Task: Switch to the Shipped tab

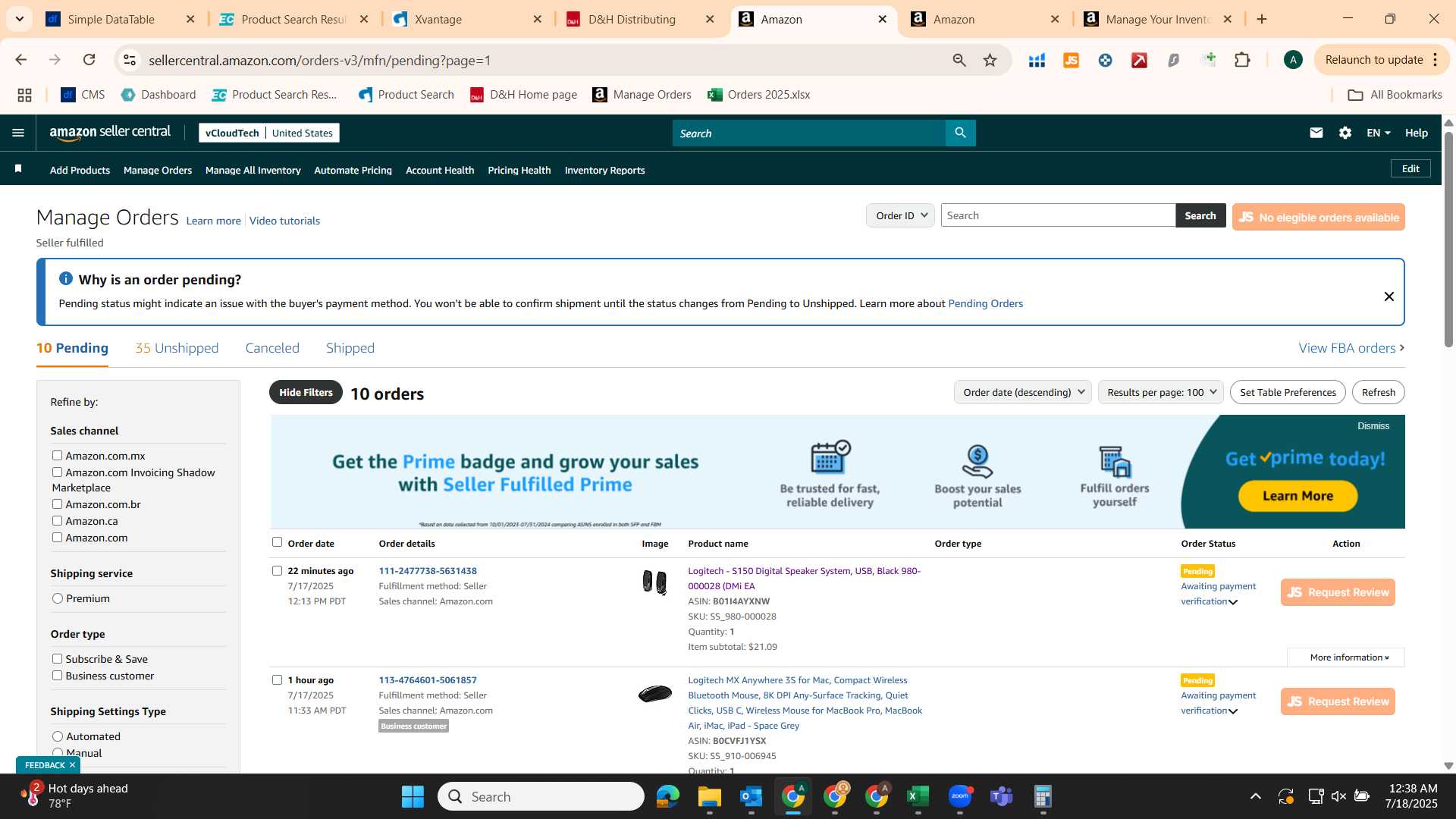Action: 350,348
